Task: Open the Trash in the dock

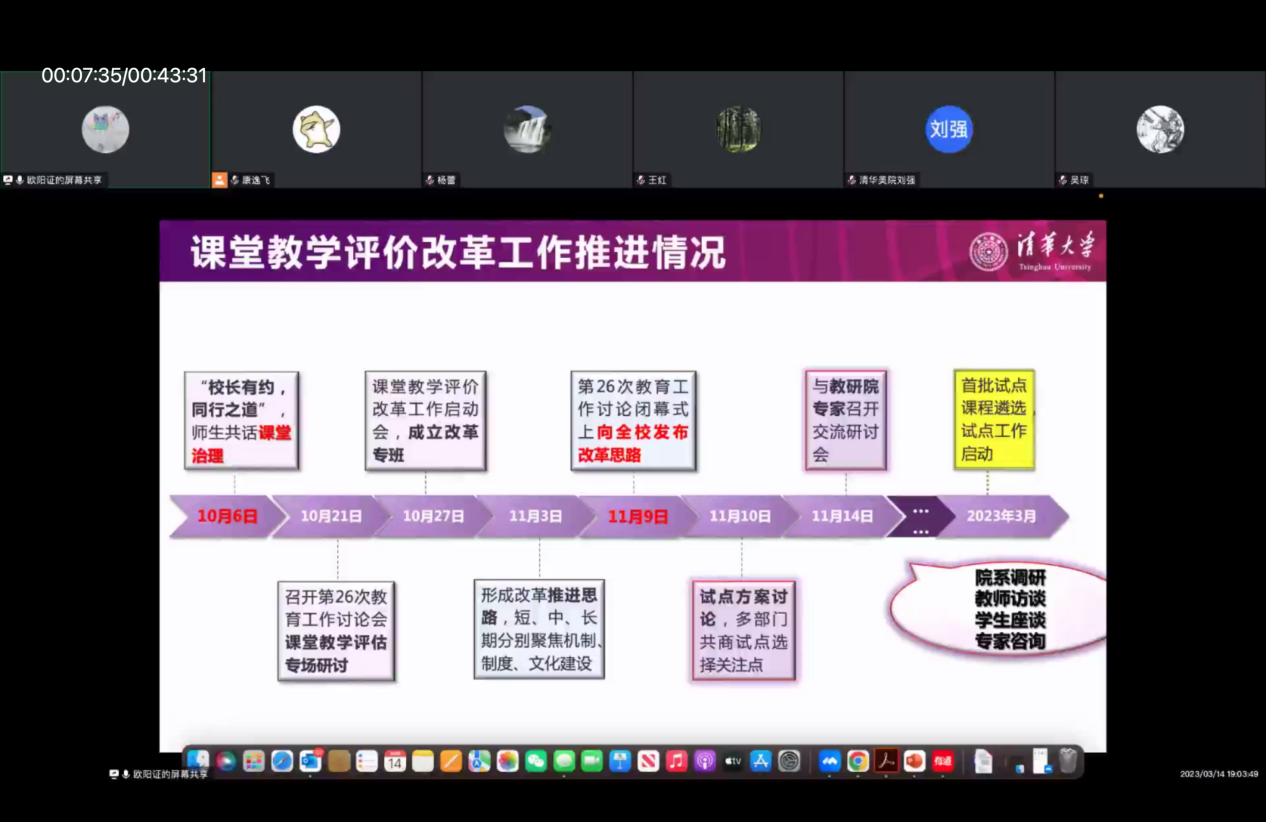Action: (1068, 762)
